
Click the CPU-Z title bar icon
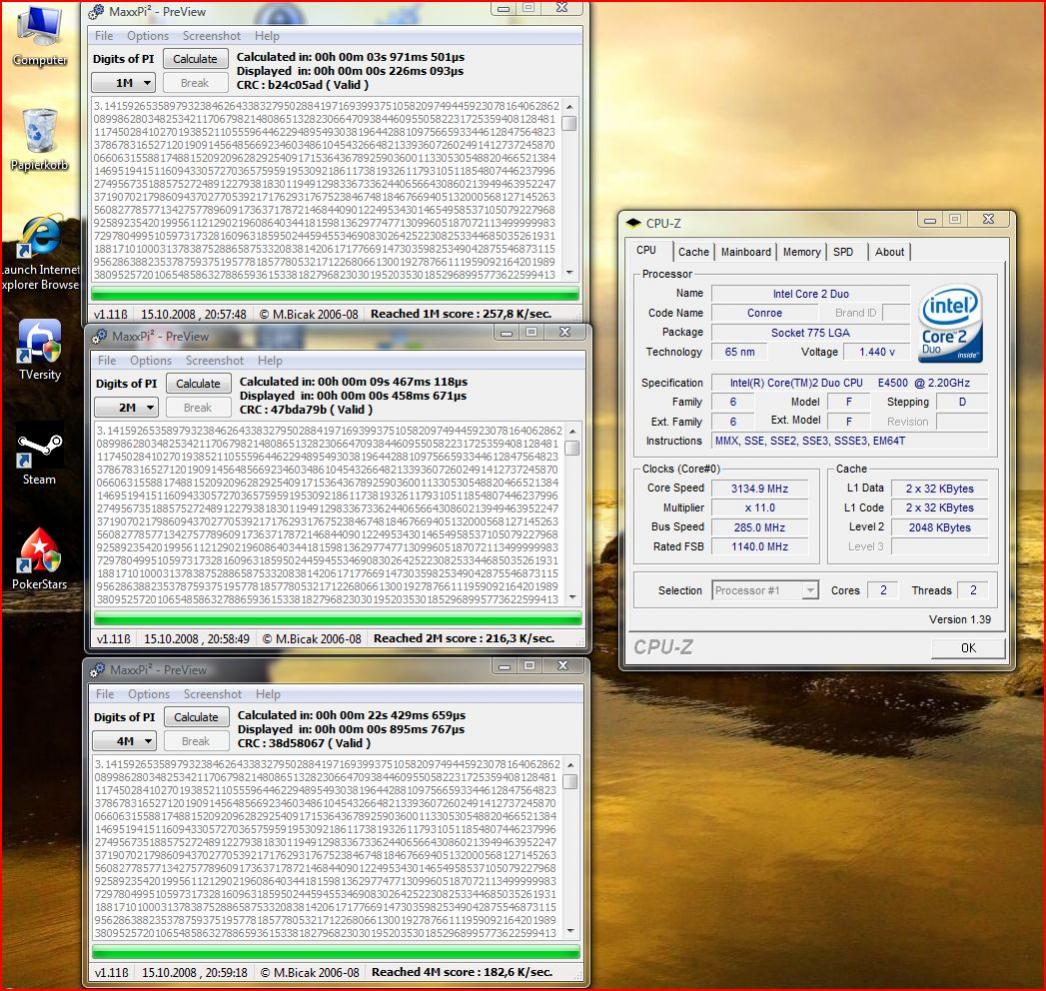pos(634,223)
